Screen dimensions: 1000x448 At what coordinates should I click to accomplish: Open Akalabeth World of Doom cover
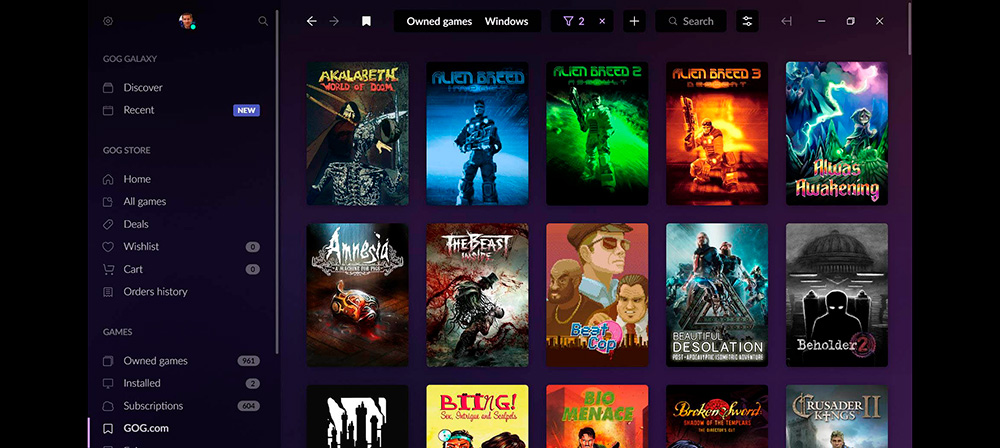point(358,133)
